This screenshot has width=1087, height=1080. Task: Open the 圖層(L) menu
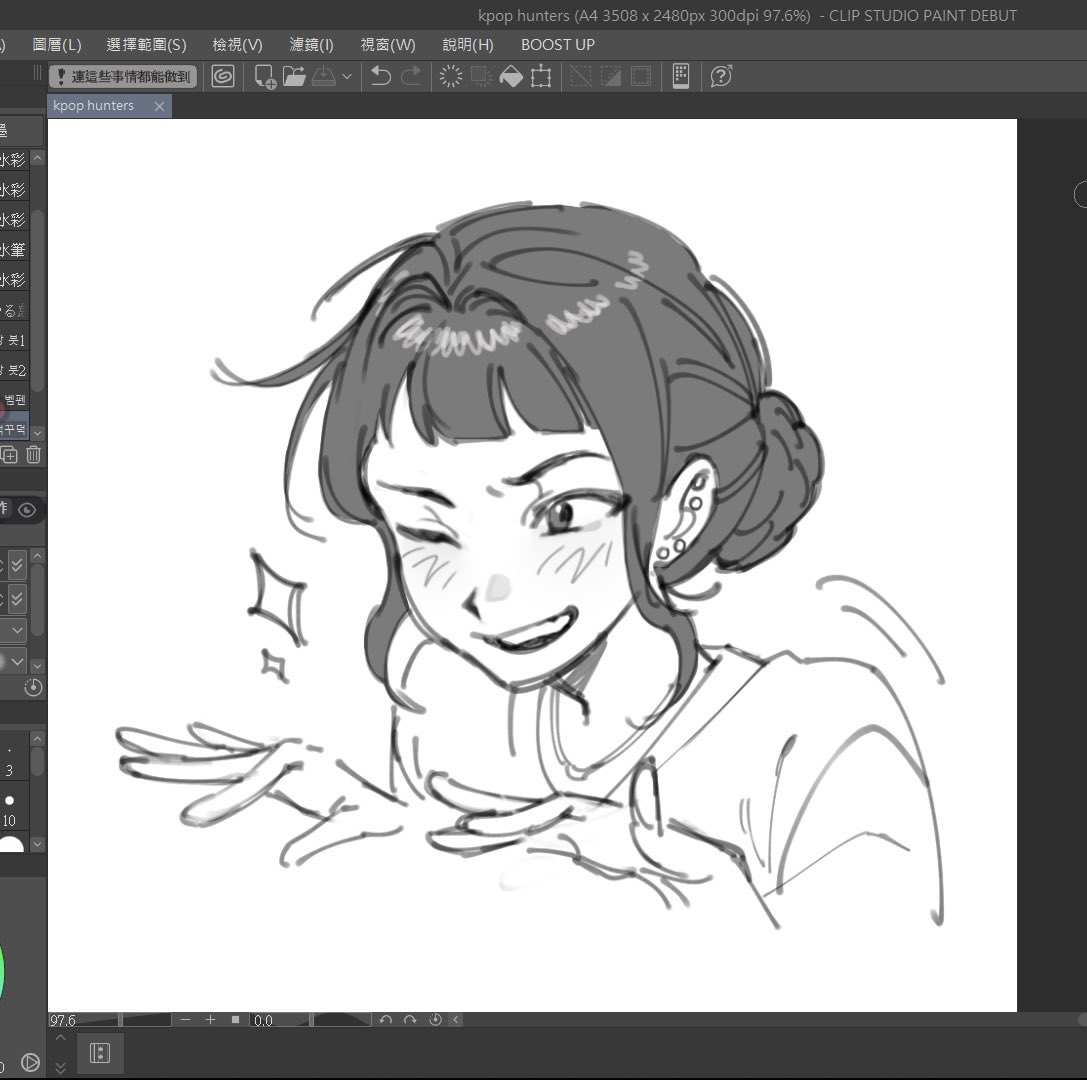[x=57, y=45]
